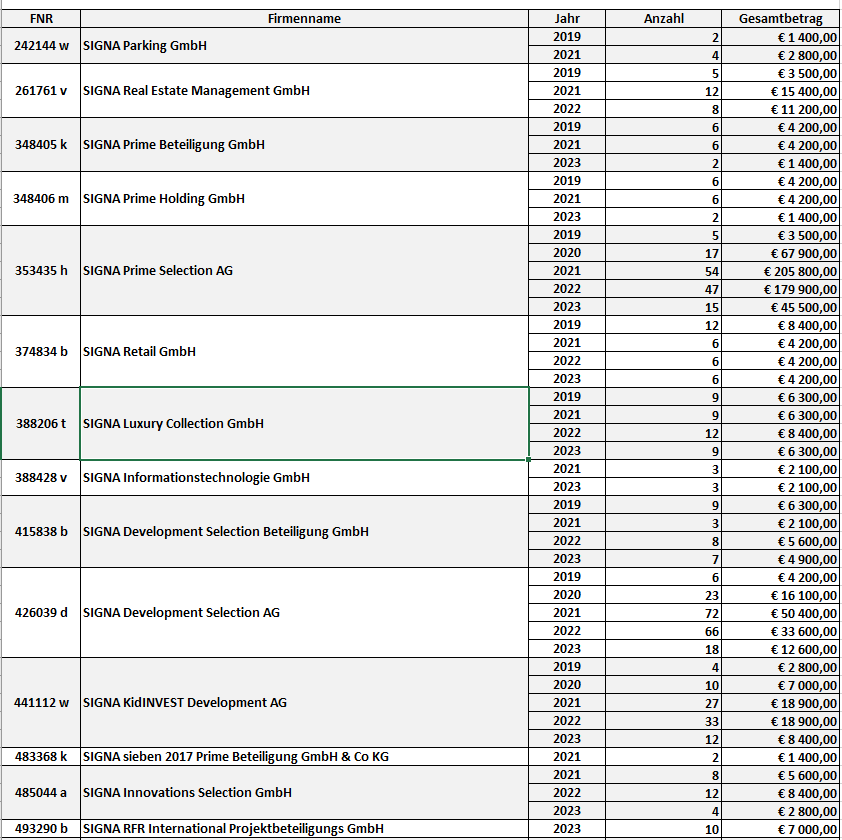Click the Jahr column header cell
Viewport: 842px width, 840px height.
point(566,19)
